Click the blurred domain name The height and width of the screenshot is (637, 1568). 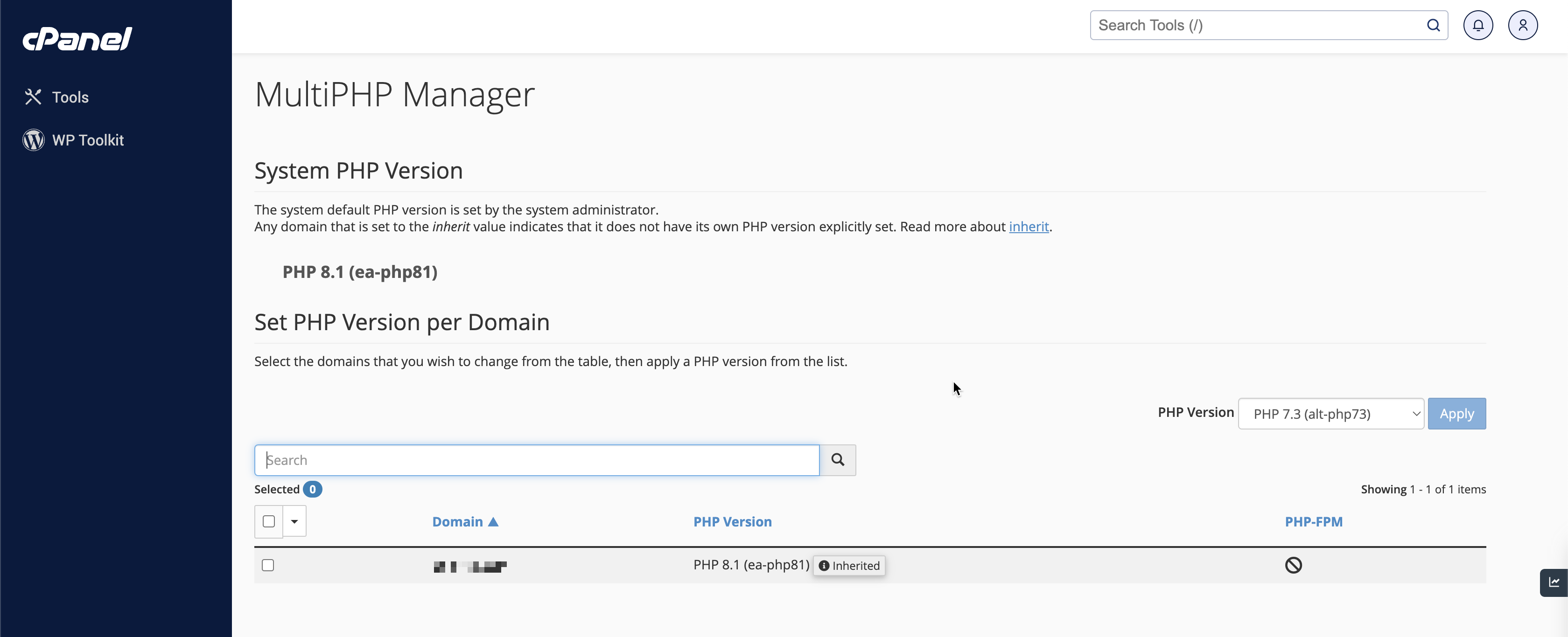point(470,567)
